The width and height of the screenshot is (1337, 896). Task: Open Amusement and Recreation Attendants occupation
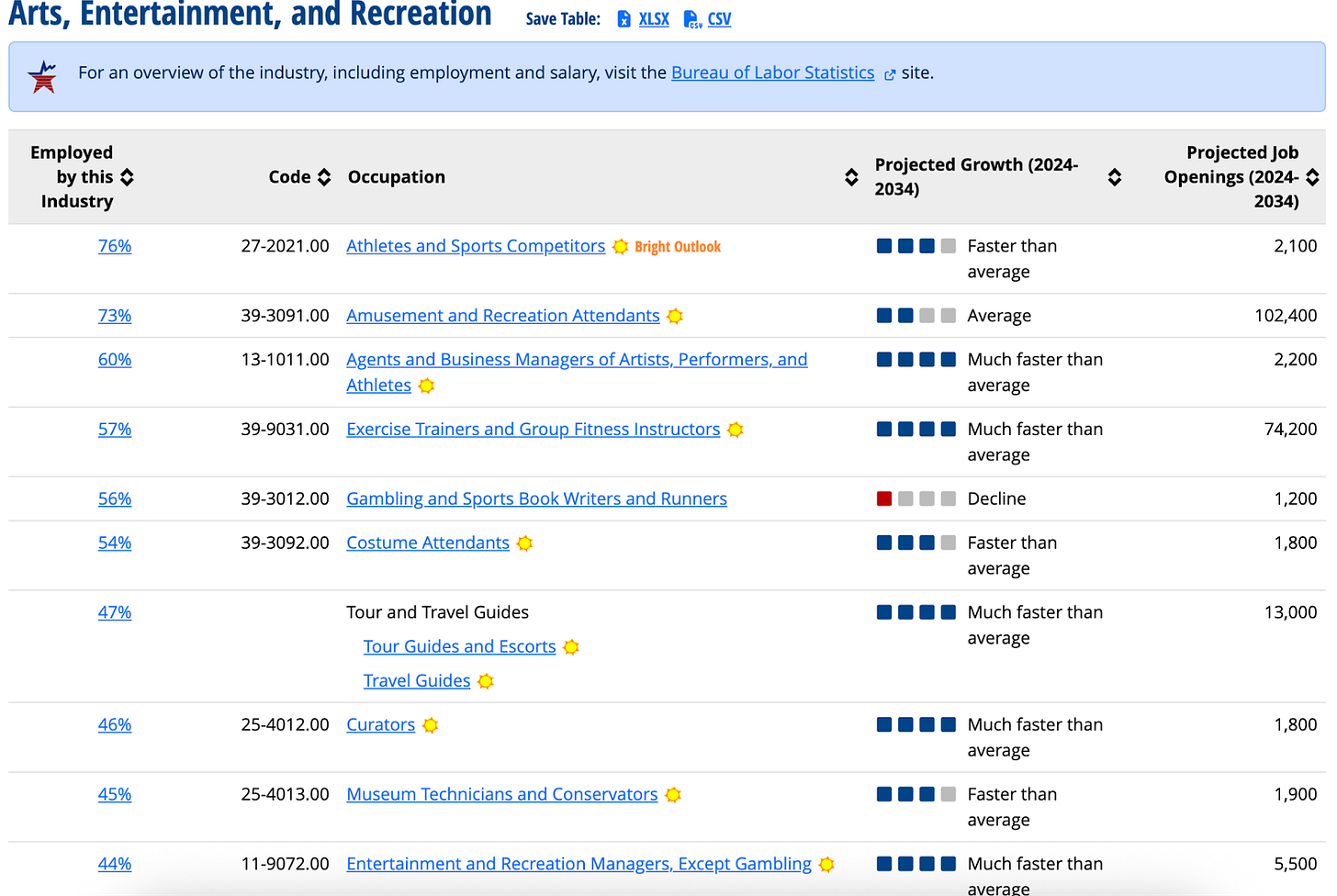[x=503, y=316]
